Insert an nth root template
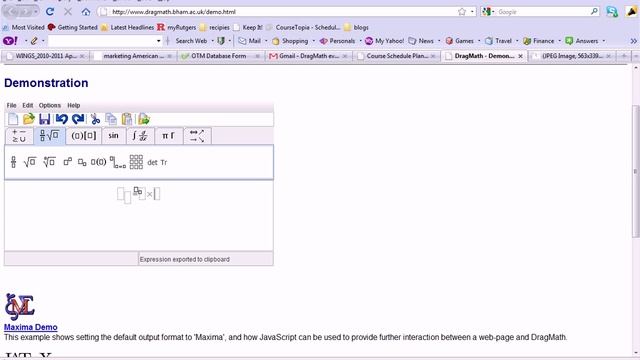The image size is (640, 360). [x=49, y=162]
